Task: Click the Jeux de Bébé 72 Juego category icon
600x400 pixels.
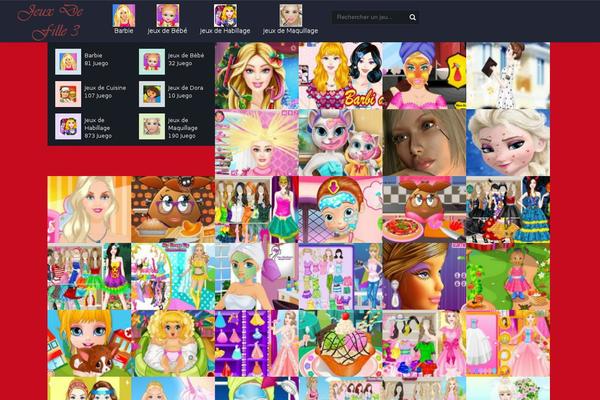Action: tap(152, 62)
